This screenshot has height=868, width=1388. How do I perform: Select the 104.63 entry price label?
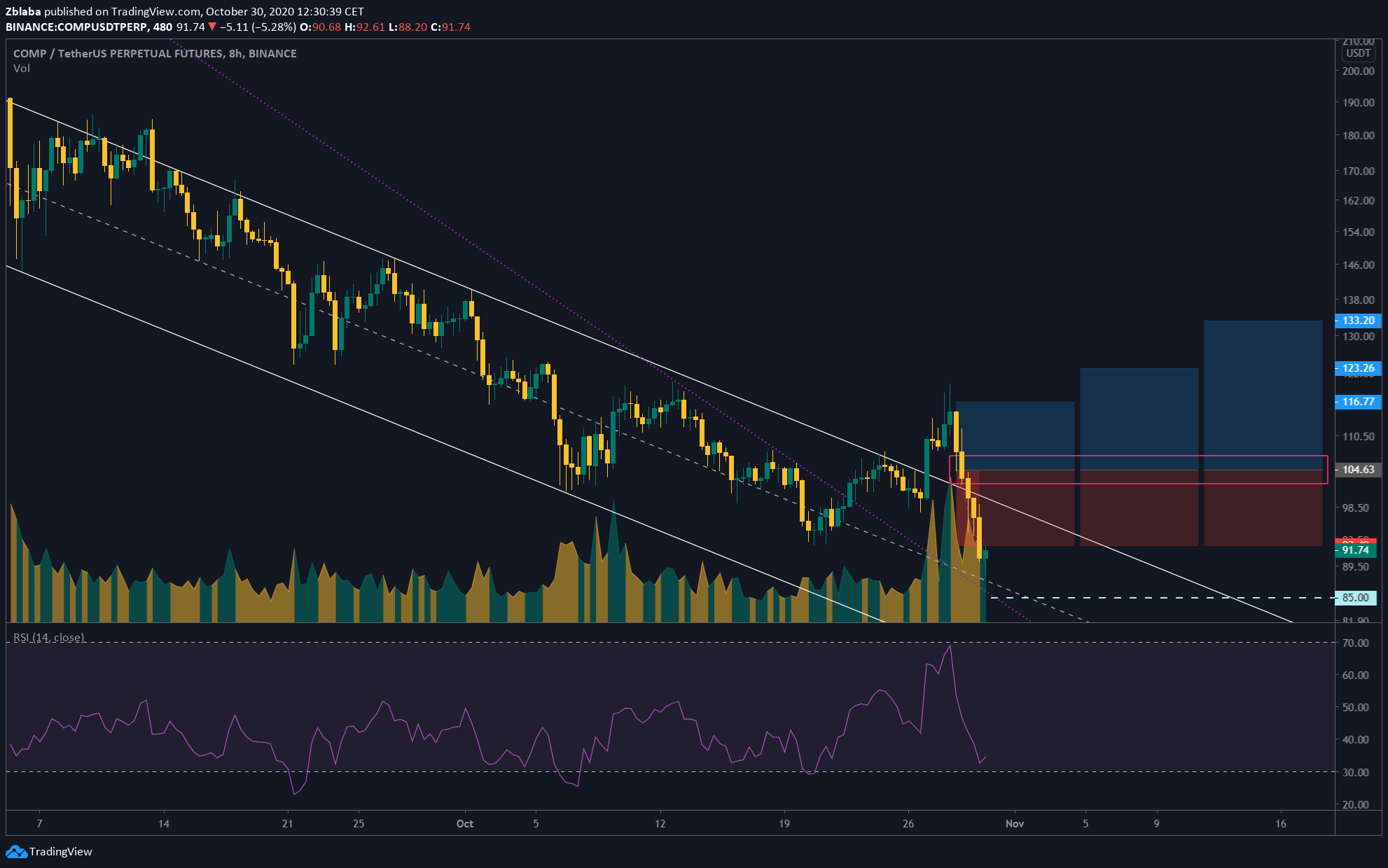tap(1358, 470)
